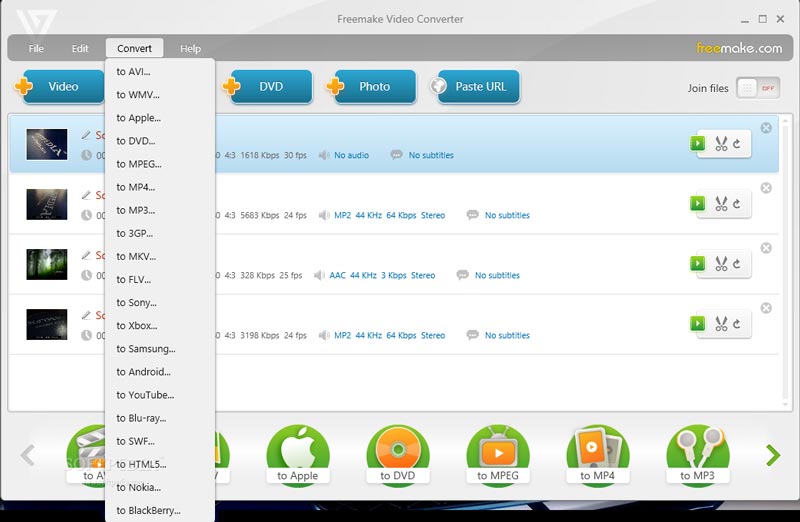This screenshot has width=800, height=522.
Task: Select 'No audio' option in first row
Action: tap(352, 155)
